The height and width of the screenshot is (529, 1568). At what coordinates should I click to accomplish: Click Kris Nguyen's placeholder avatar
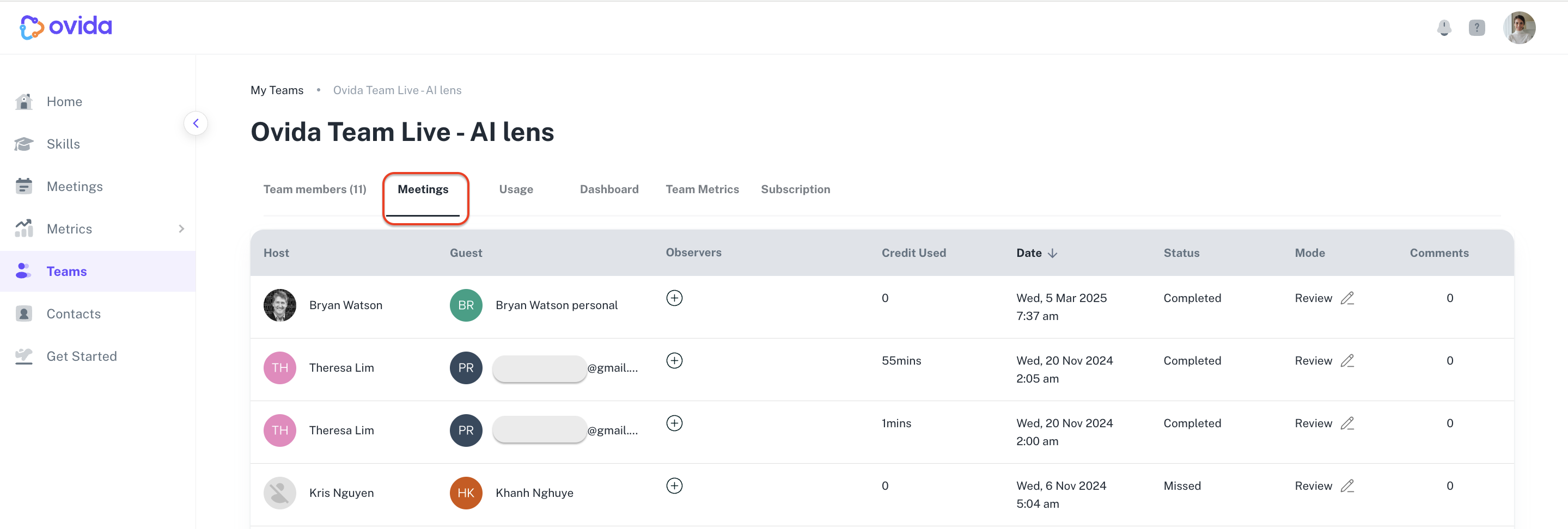pyautogui.click(x=280, y=493)
